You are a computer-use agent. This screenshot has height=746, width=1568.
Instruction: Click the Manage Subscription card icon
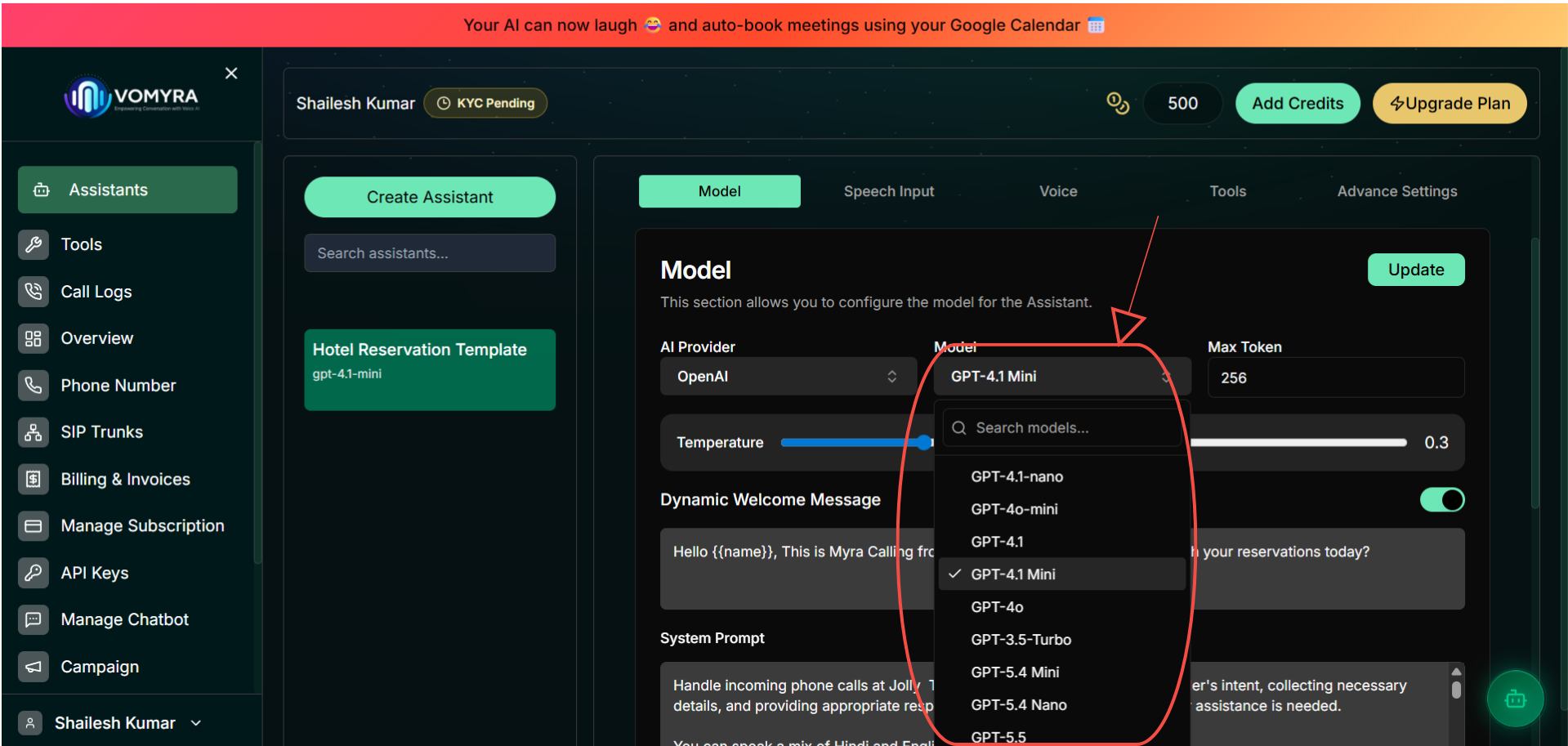pyautogui.click(x=34, y=525)
